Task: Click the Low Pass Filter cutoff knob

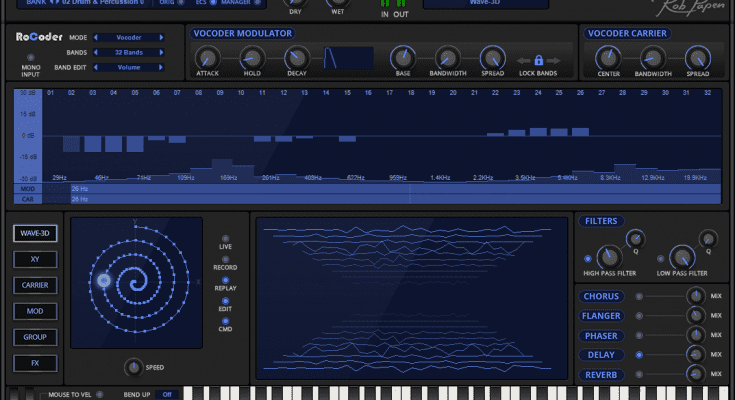Action: pyautogui.click(x=682, y=257)
